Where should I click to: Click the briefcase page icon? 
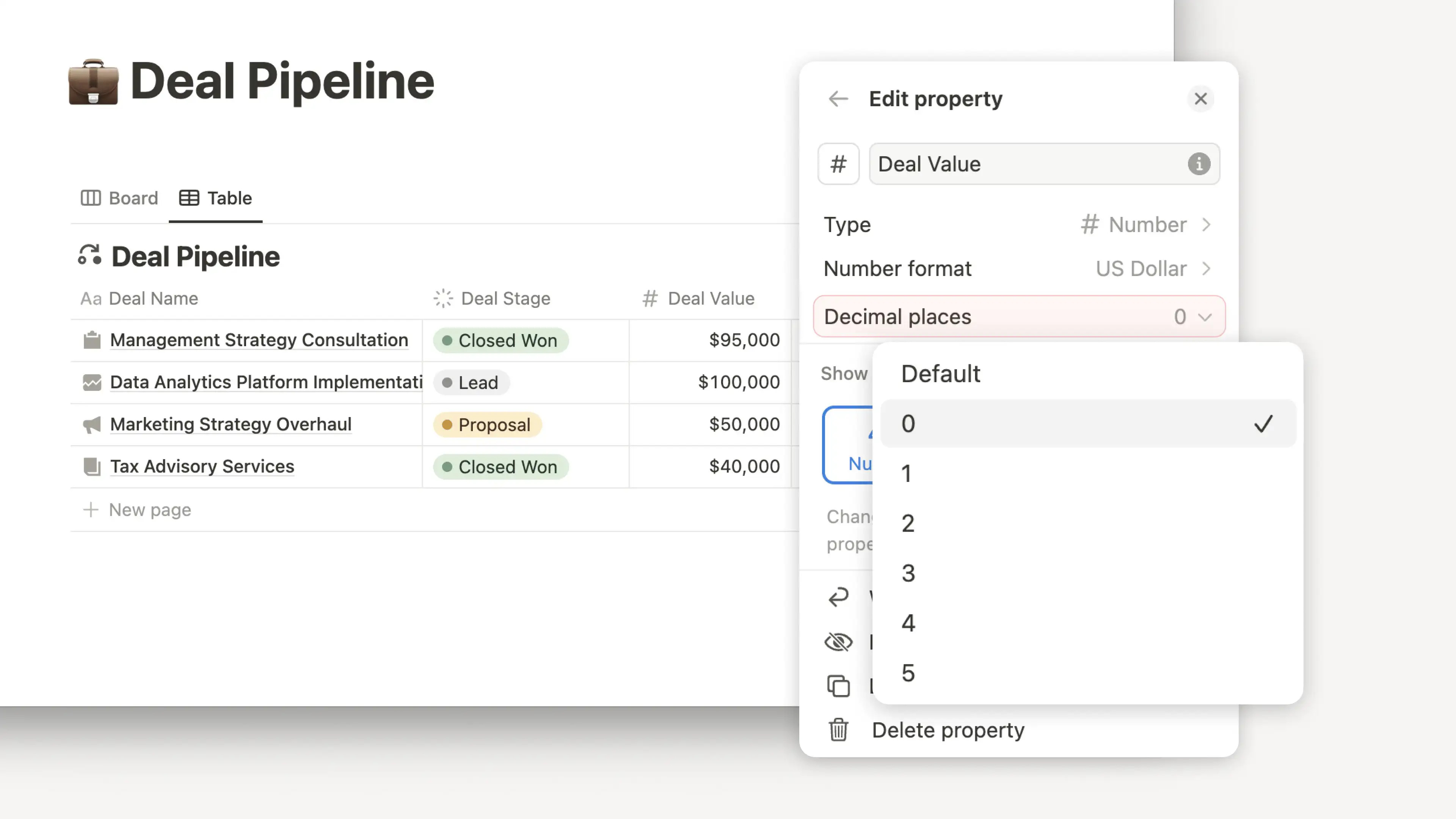click(93, 82)
